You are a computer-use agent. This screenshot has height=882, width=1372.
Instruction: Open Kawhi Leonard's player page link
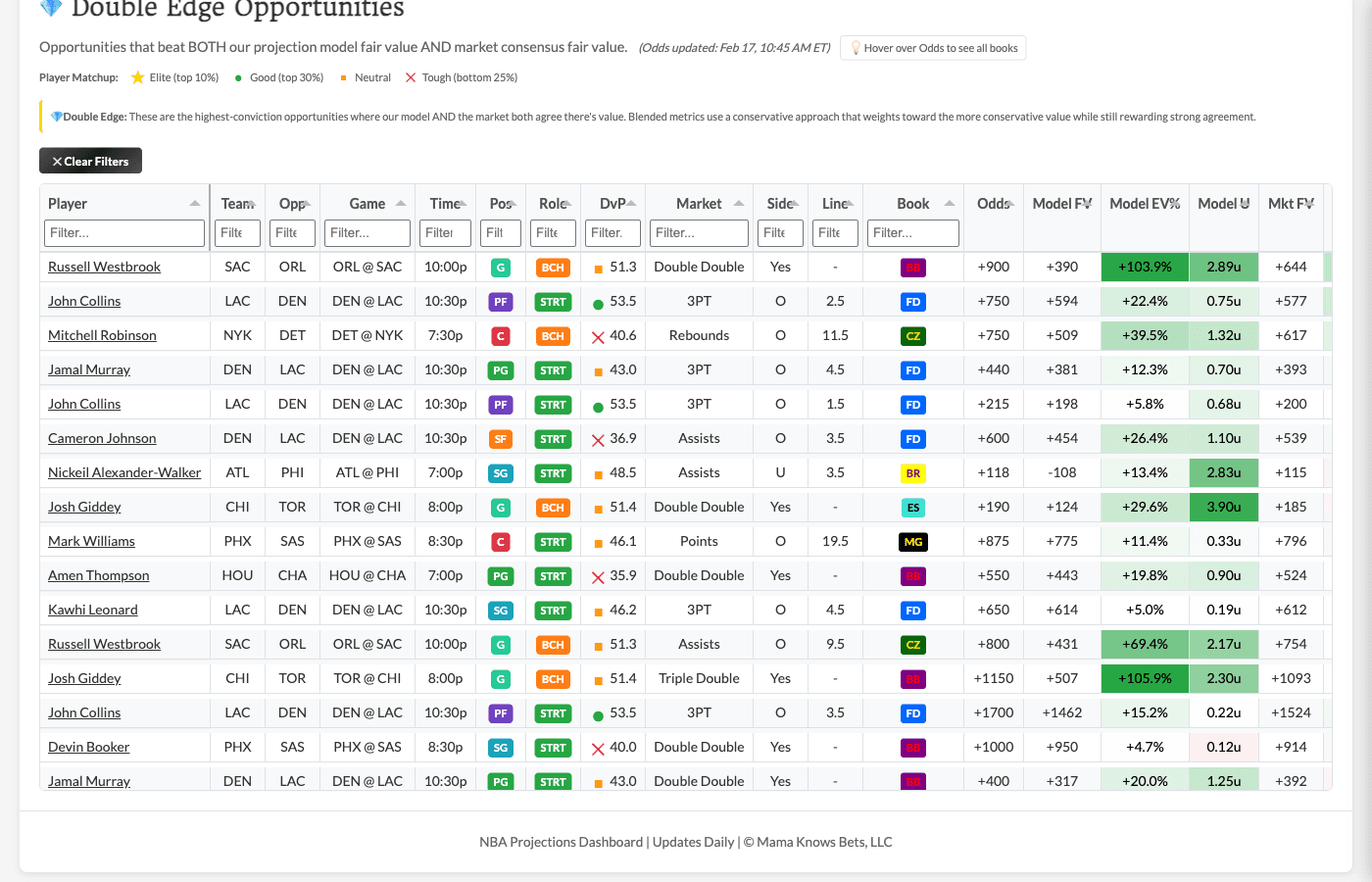(92, 610)
